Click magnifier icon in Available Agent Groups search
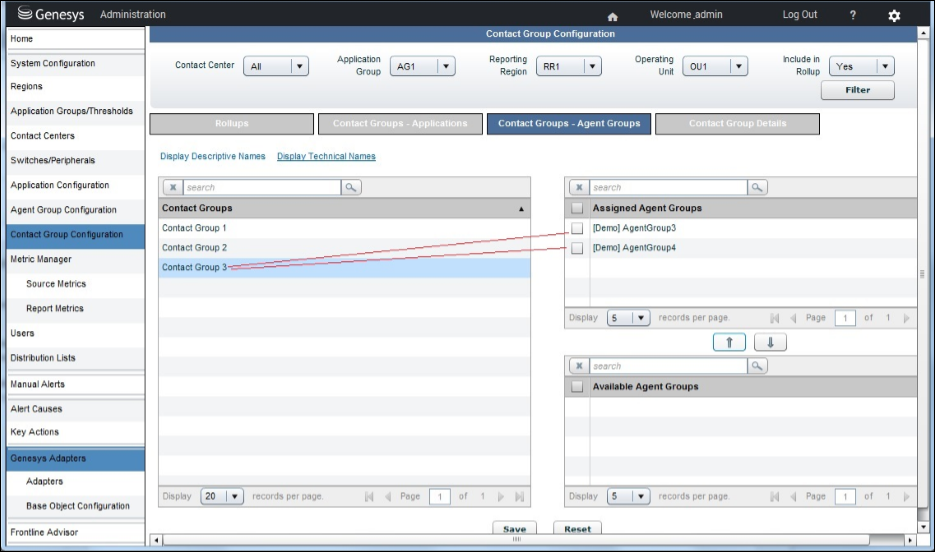Image resolution: width=935 pixels, height=552 pixels. tap(757, 366)
